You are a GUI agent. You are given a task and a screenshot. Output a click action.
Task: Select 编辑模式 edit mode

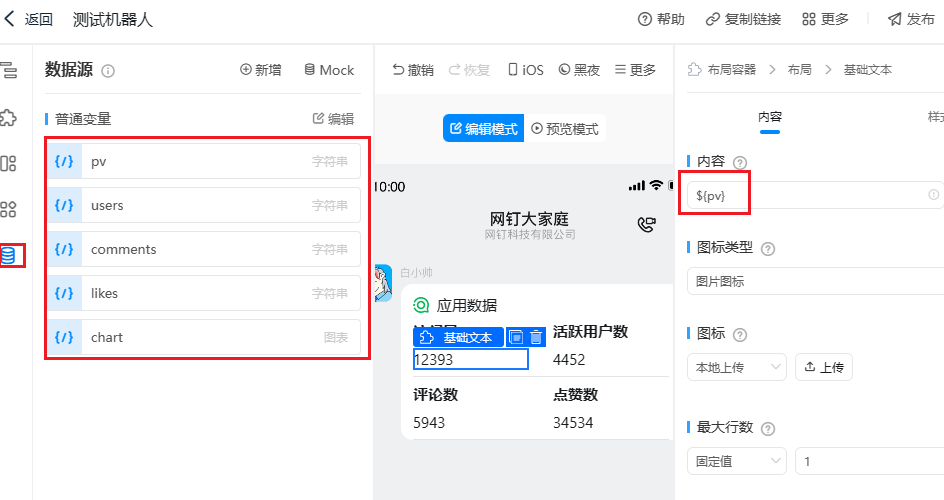pos(484,129)
